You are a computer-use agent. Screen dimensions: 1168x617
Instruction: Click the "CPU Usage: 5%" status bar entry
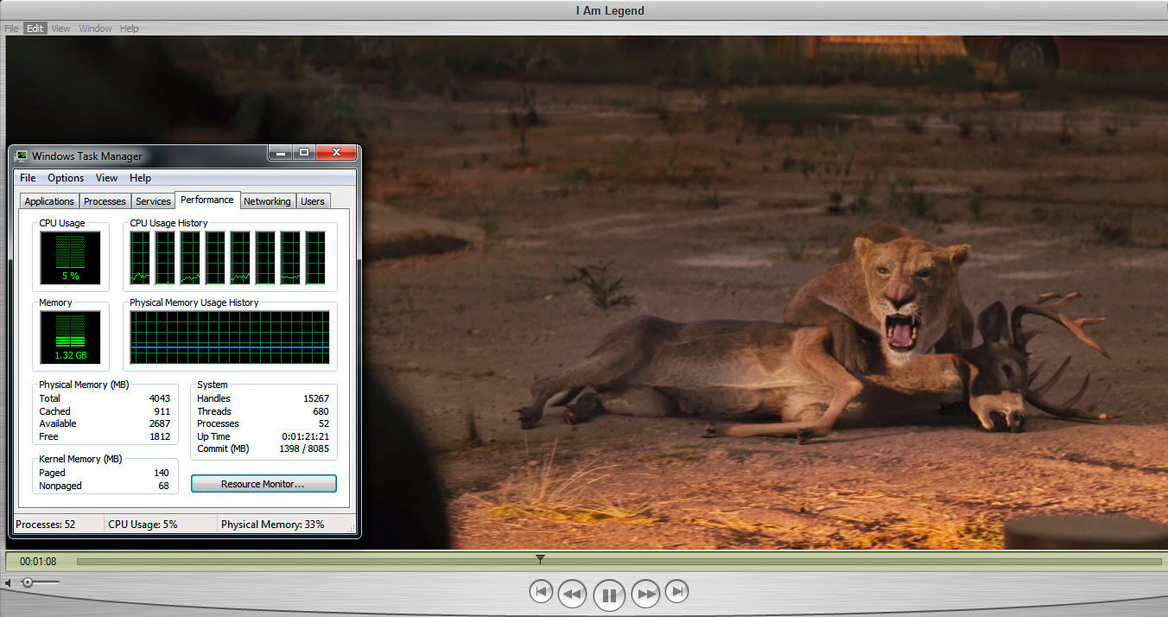(143, 525)
